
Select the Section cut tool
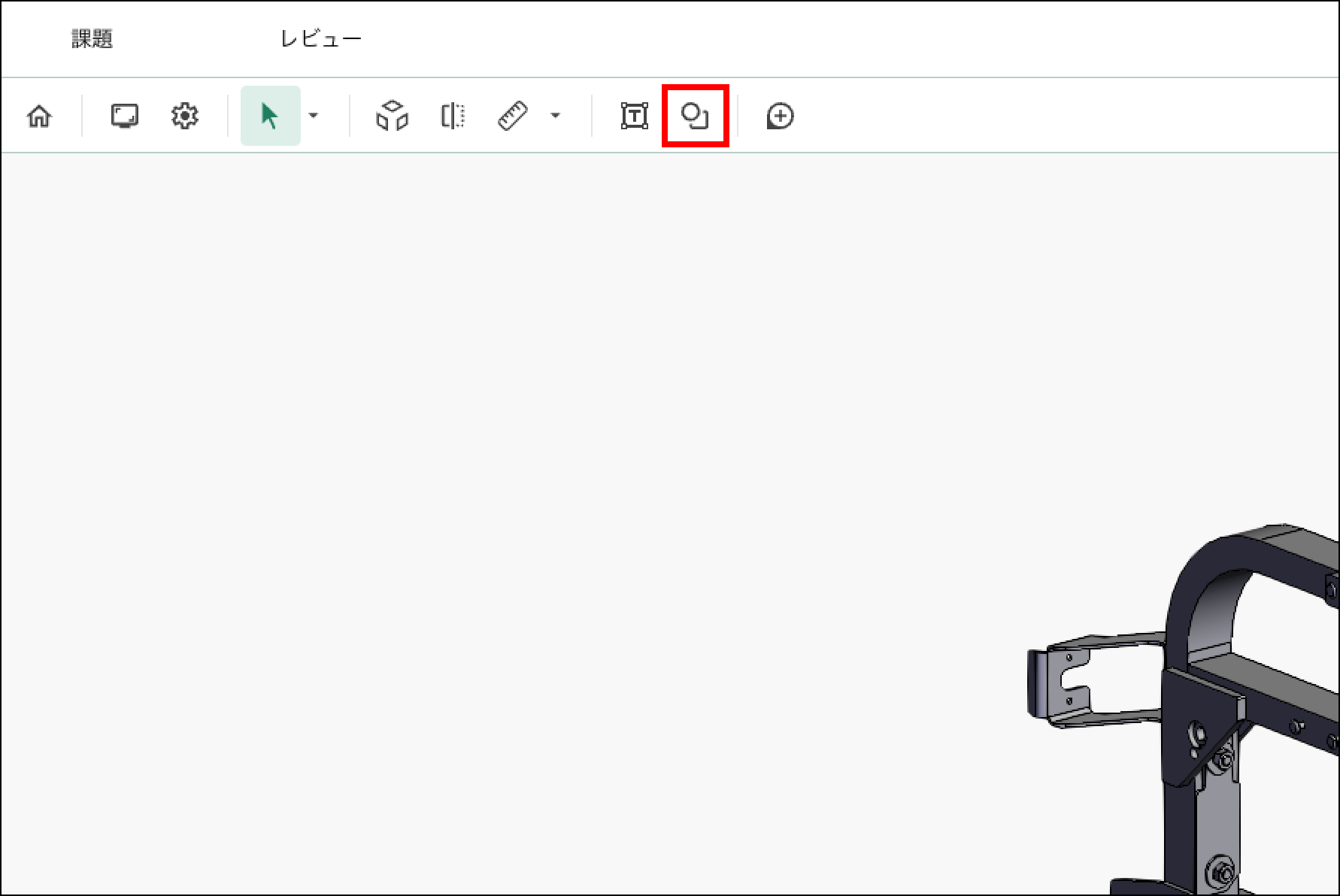click(x=452, y=117)
